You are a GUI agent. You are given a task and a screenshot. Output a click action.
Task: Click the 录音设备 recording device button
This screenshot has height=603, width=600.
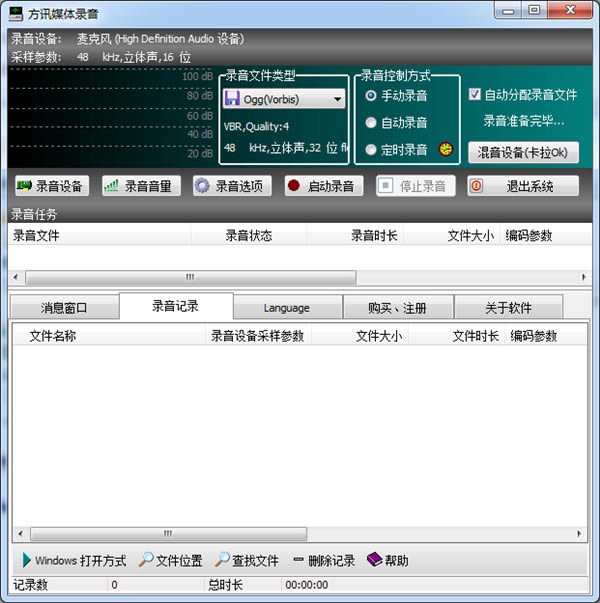[x=51, y=186]
